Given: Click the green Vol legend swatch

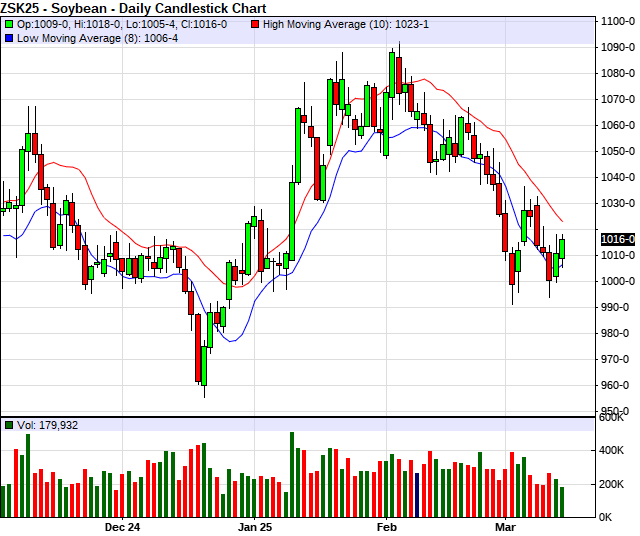Looking at the screenshot, I should pos(7,425).
